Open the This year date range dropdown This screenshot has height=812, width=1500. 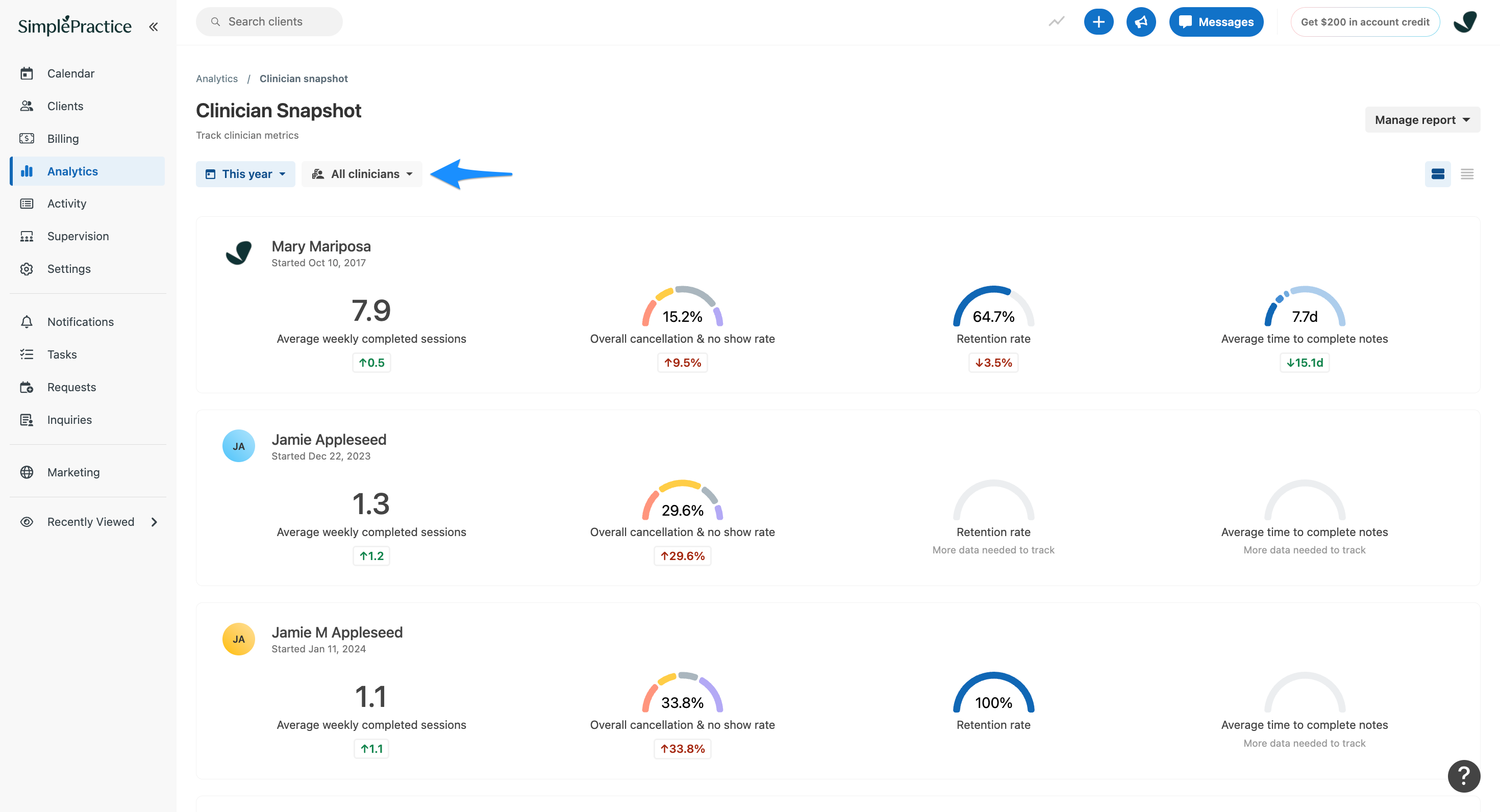pyautogui.click(x=245, y=174)
